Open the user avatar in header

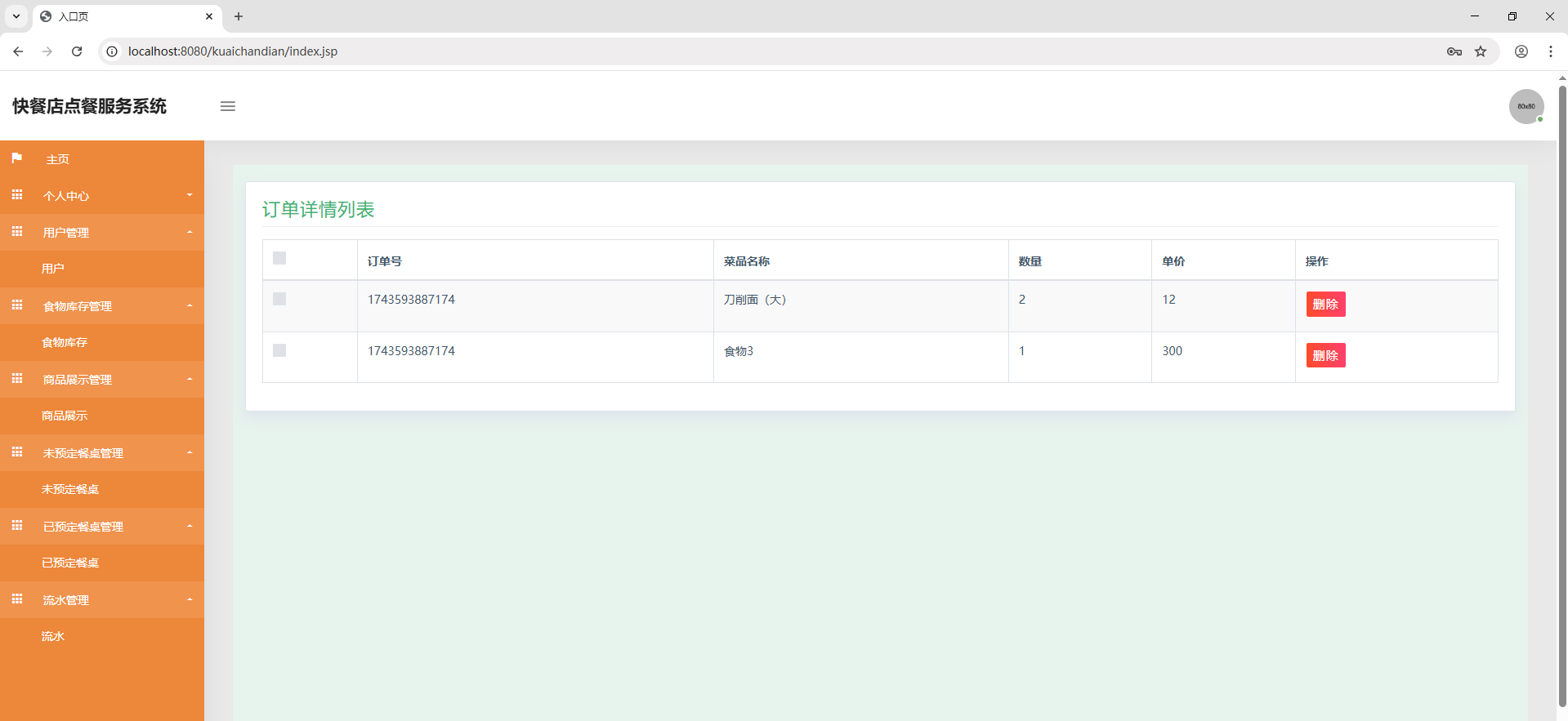point(1526,106)
